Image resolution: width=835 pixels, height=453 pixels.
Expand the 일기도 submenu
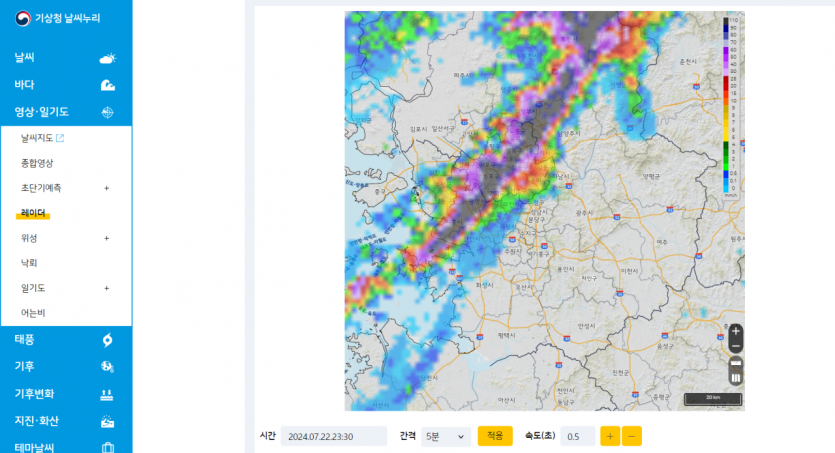(x=106, y=288)
